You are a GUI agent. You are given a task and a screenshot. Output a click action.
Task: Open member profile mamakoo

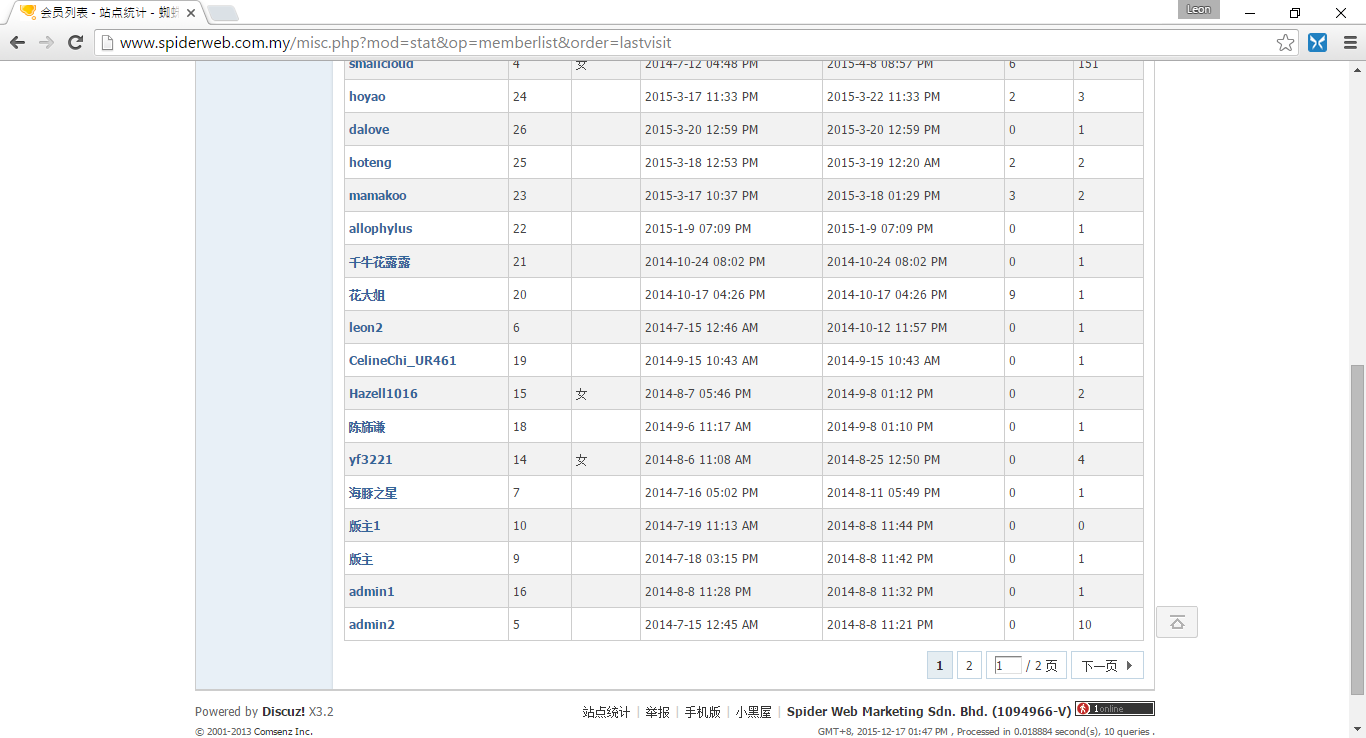point(378,196)
